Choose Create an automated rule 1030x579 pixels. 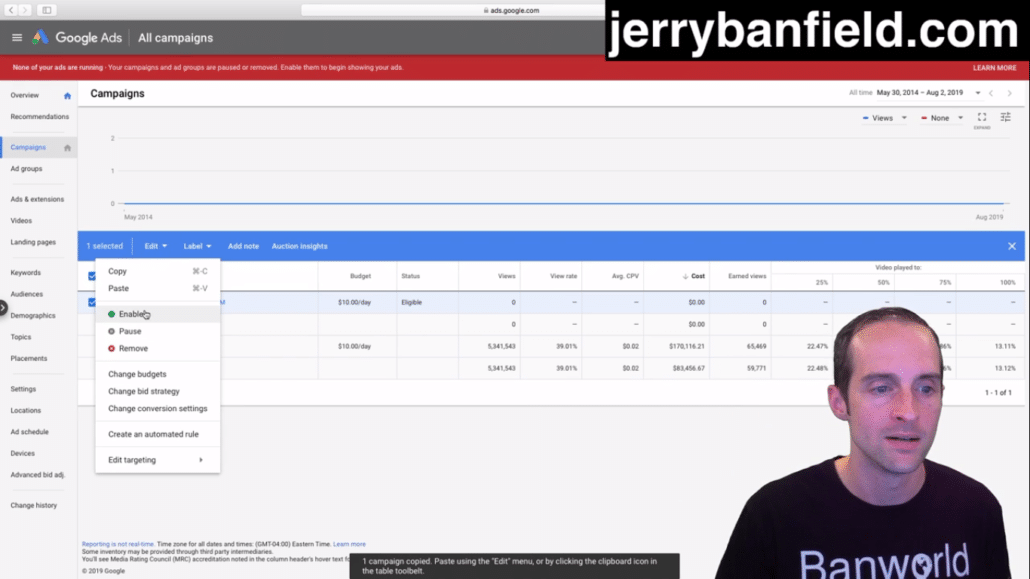158,434
